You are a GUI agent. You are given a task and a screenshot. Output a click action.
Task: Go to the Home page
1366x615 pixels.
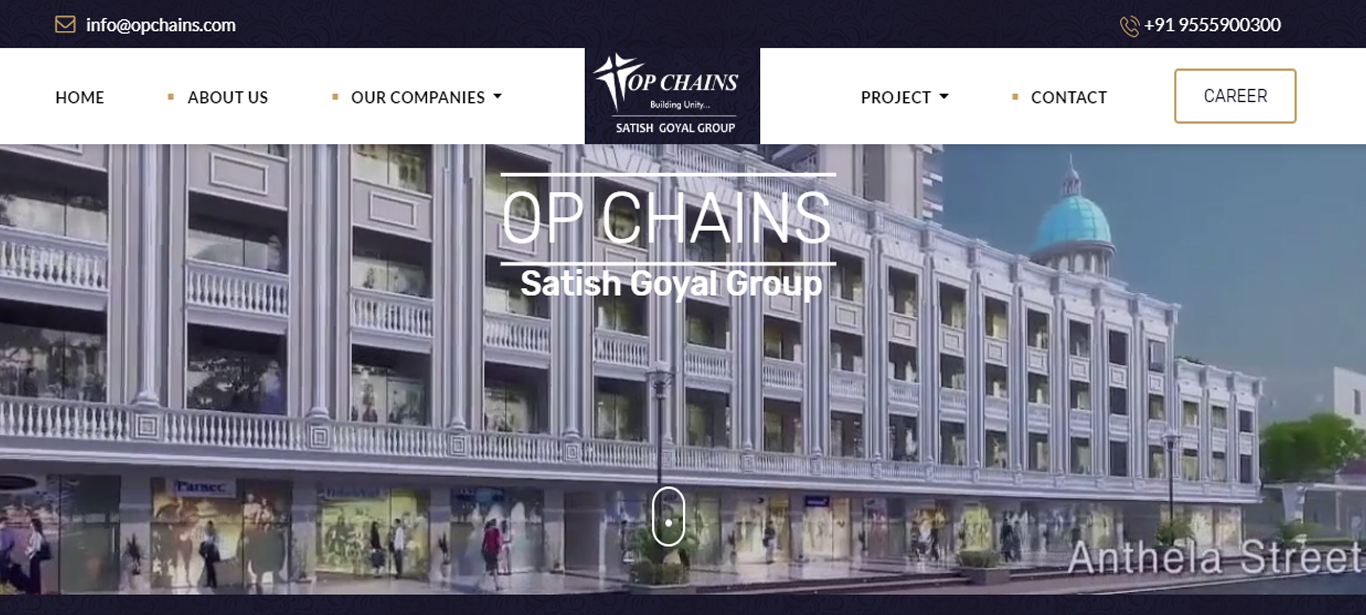click(80, 97)
